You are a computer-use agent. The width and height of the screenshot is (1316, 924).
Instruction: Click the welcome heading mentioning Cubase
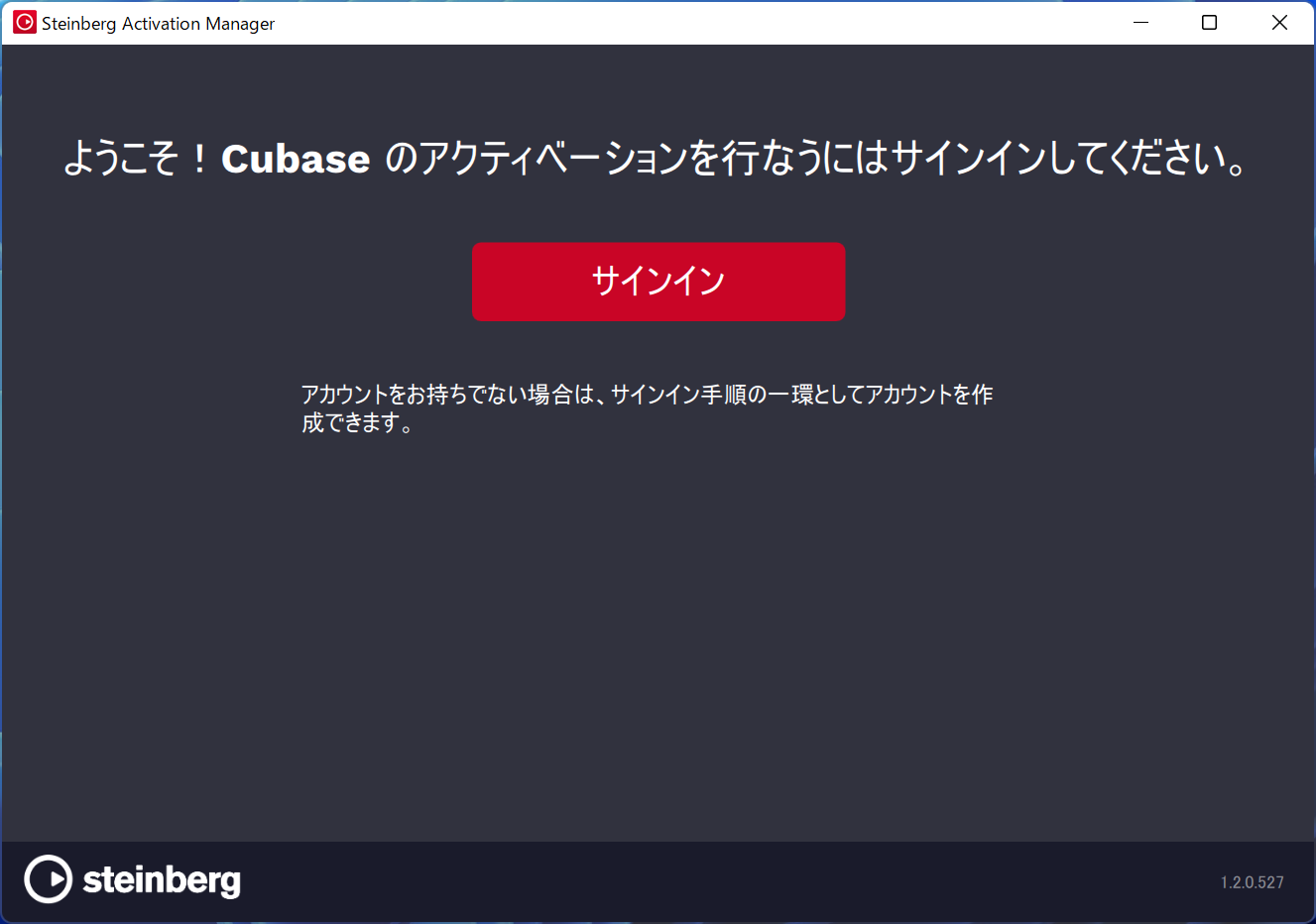tap(656, 158)
